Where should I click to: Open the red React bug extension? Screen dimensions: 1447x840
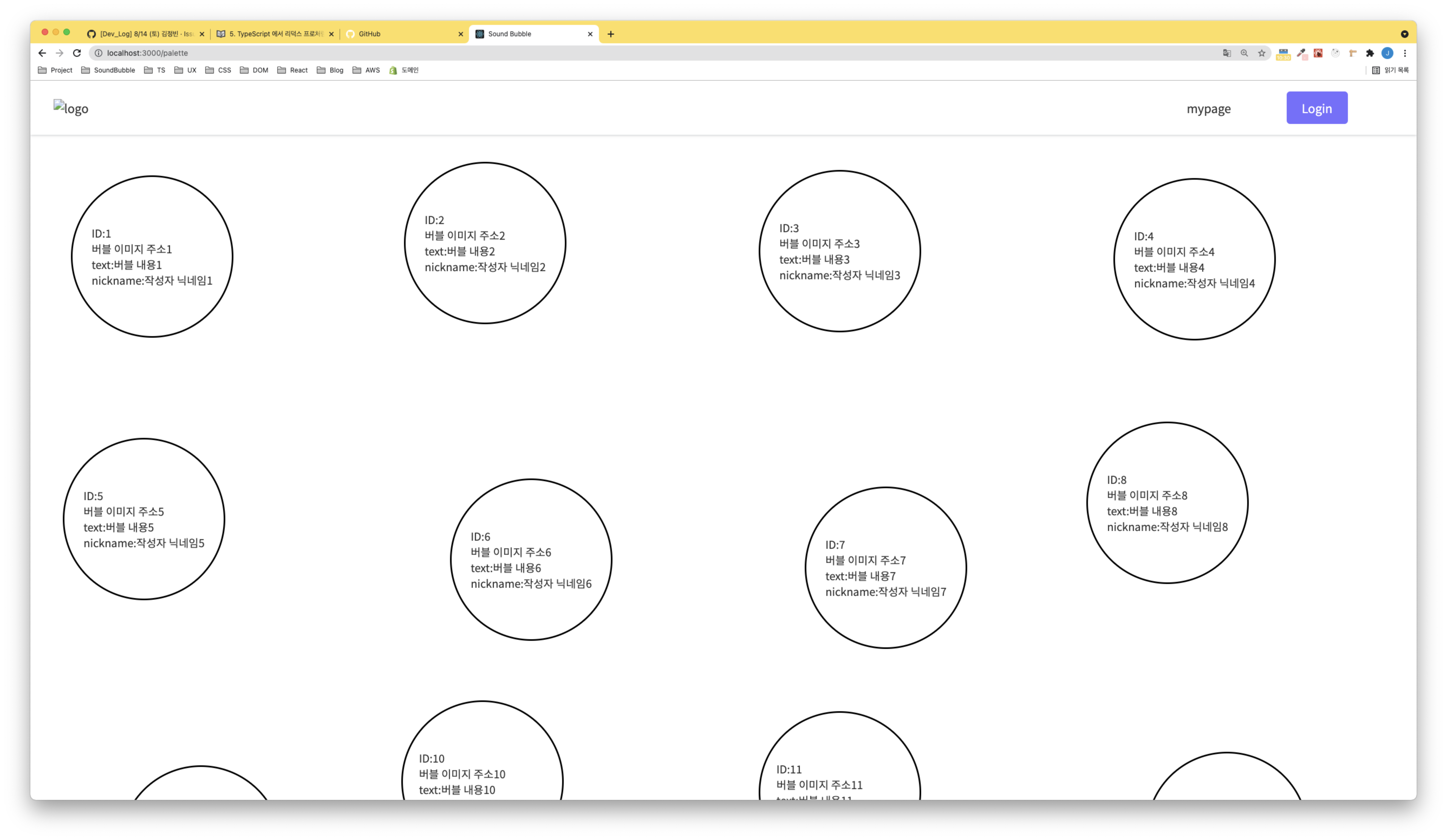click(1318, 53)
